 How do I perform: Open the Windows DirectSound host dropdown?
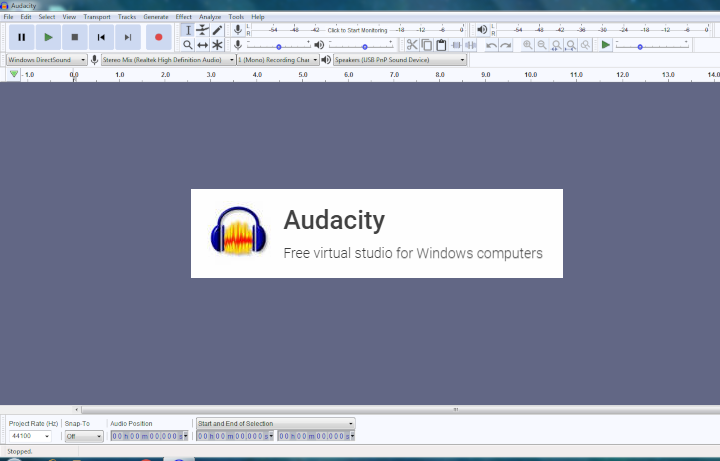point(46,60)
